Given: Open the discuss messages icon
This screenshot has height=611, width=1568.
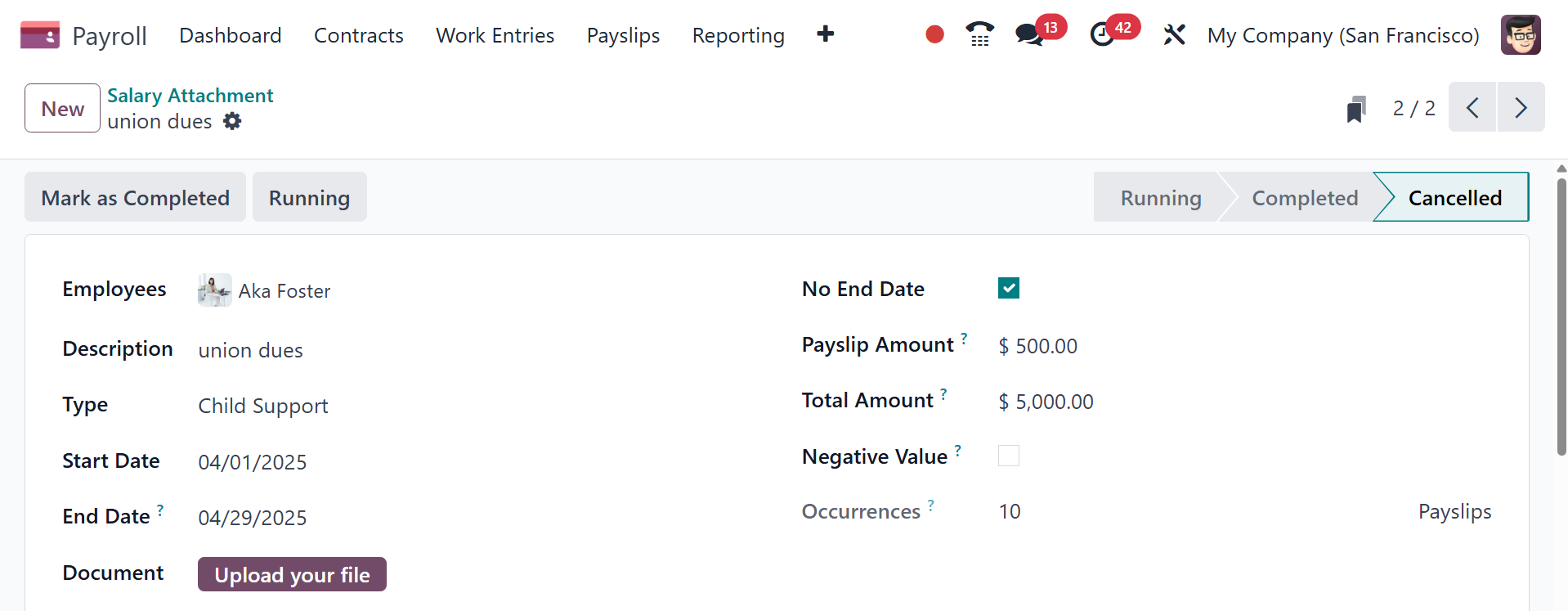Looking at the screenshot, I should [1028, 34].
